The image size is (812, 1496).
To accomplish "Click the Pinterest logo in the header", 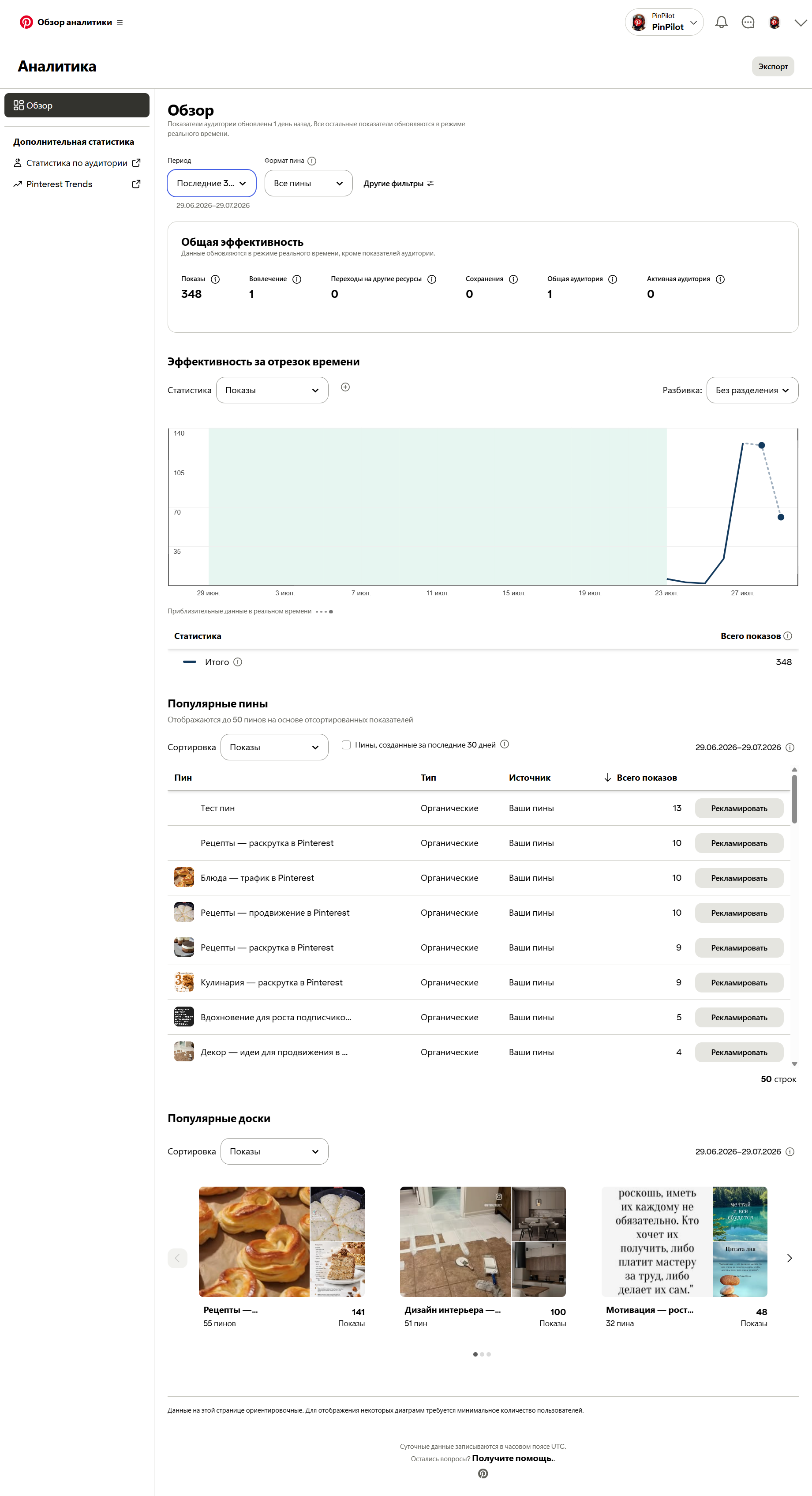I will click(26, 22).
